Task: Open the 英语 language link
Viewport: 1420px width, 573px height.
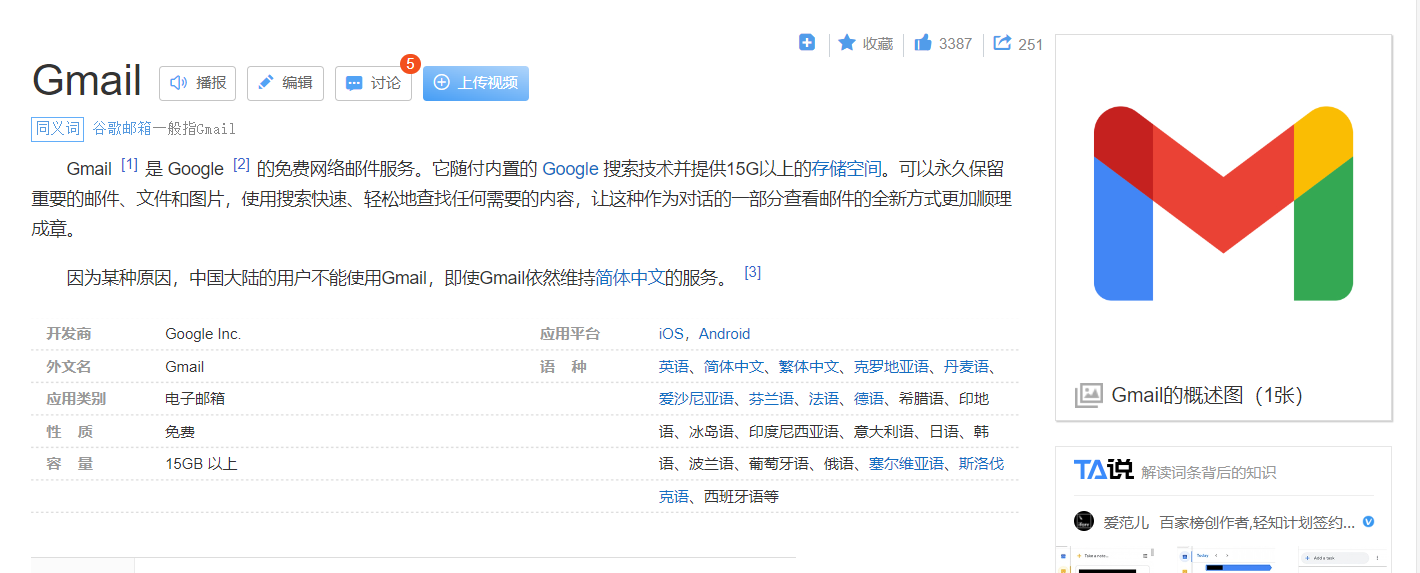Action: pyautogui.click(x=674, y=367)
